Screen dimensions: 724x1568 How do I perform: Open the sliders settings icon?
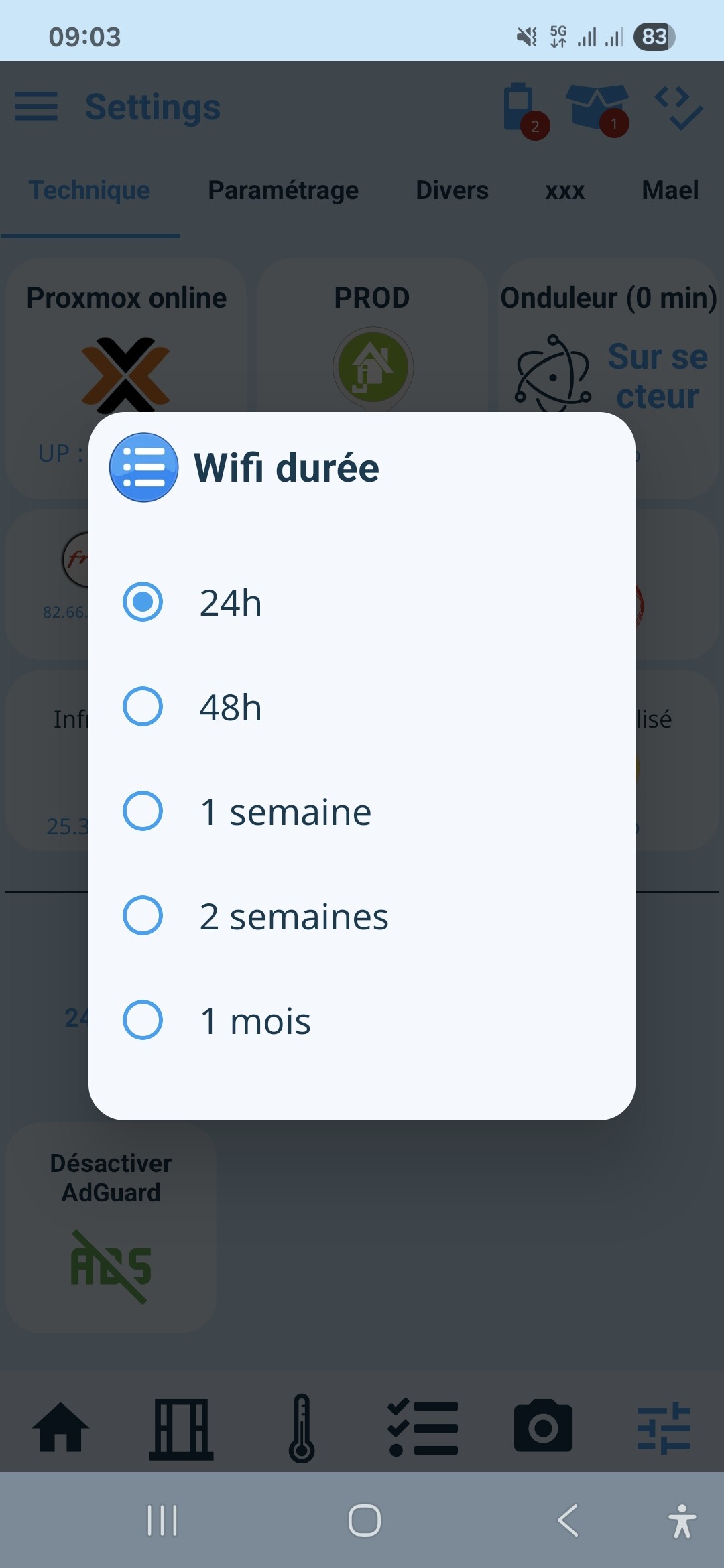coord(664,1427)
